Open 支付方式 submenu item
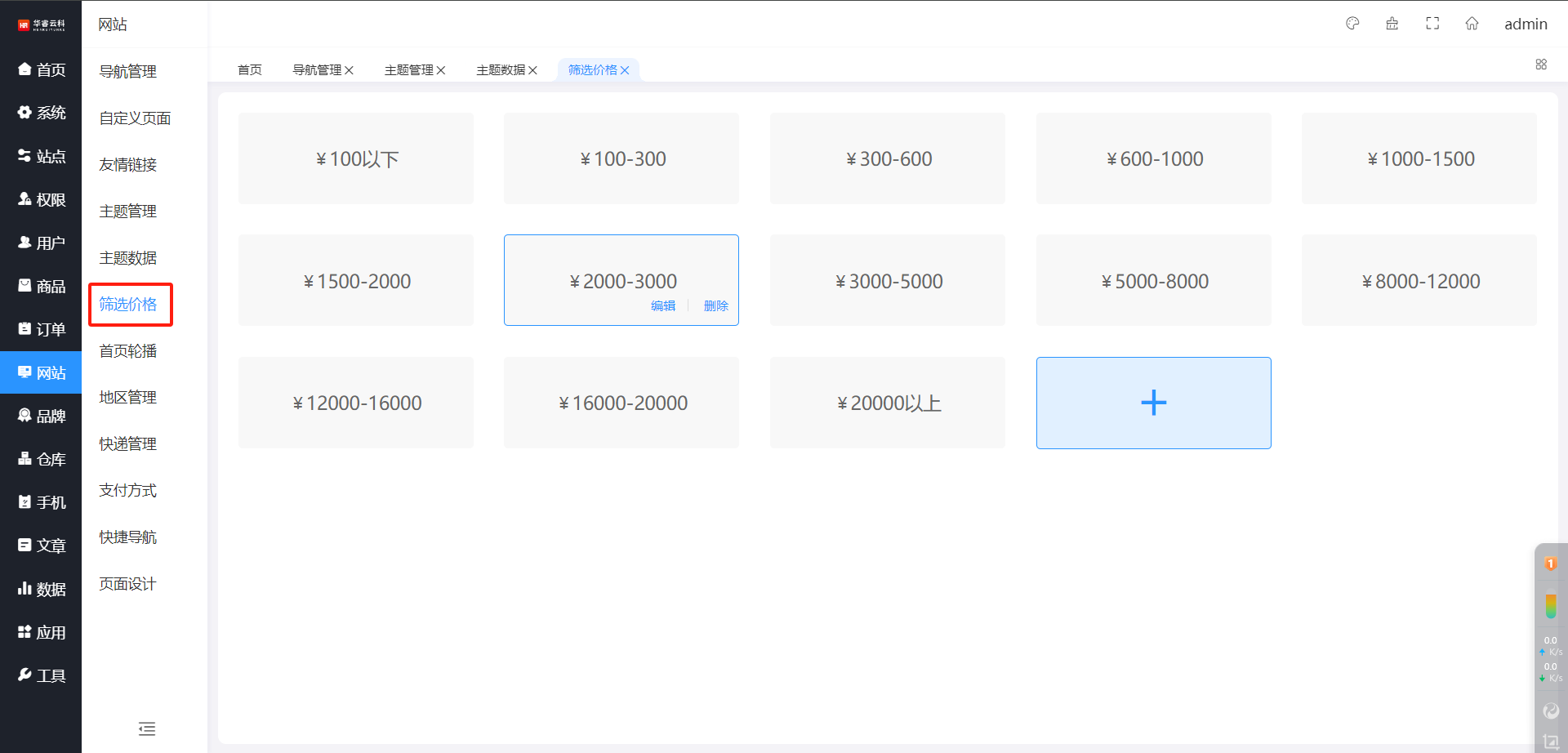1568x753 pixels. 128,491
